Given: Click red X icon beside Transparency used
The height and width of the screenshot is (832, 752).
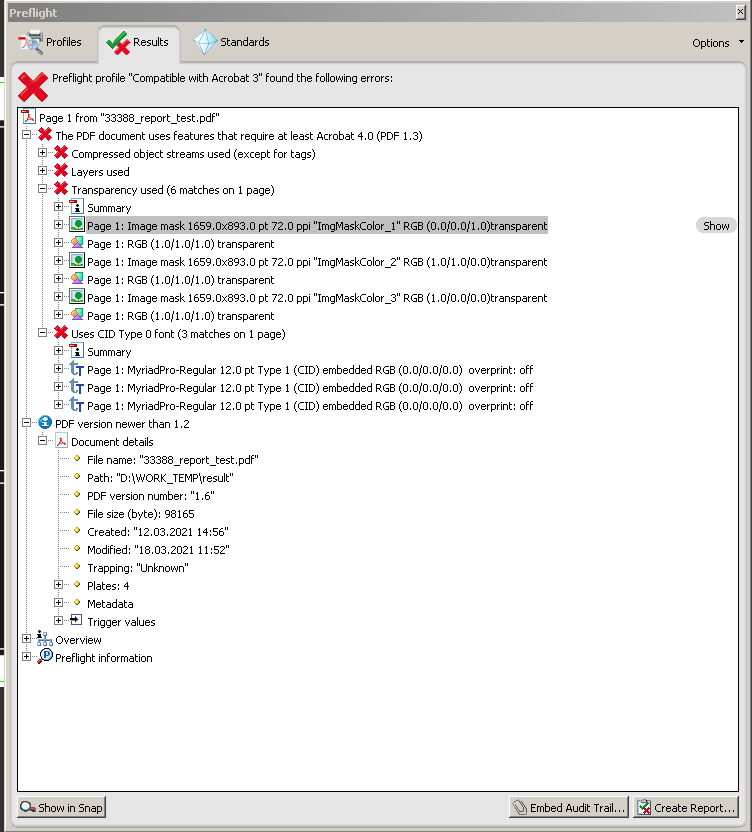Looking at the screenshot, I should (x=61, y=189).
